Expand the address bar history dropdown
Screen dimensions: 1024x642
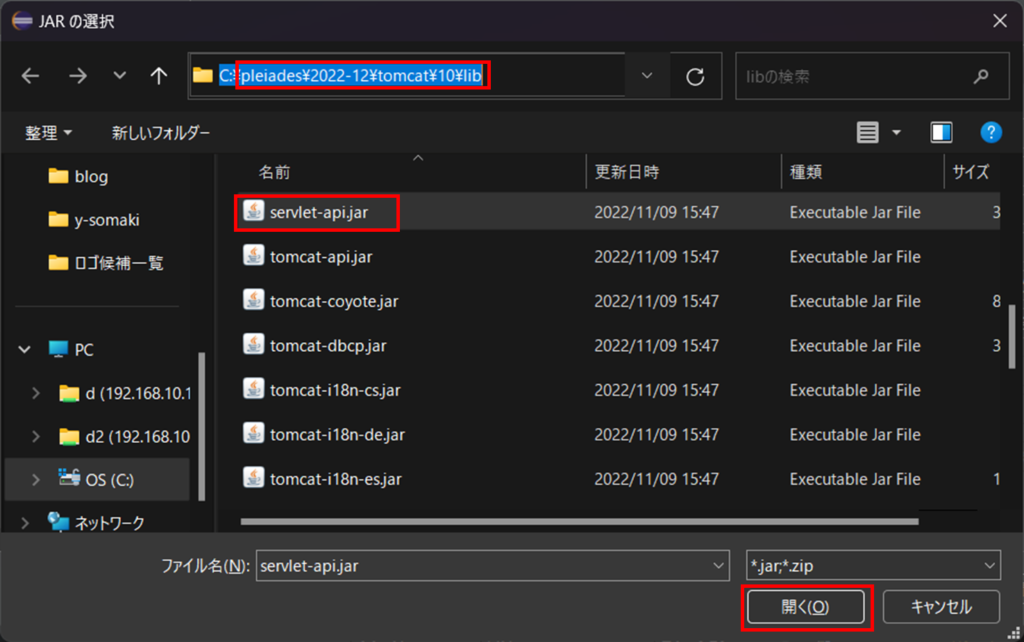click(647, 76)
